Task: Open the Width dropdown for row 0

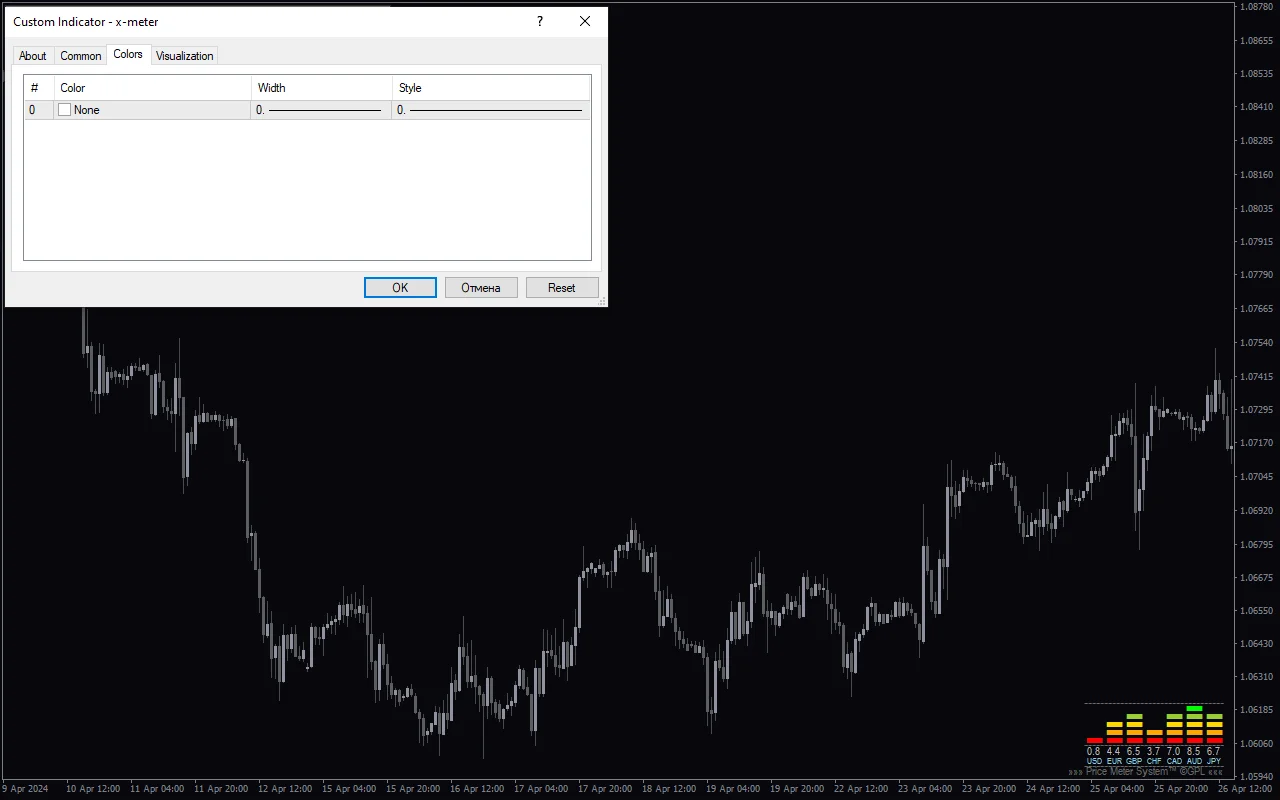Action: (320, 110)
